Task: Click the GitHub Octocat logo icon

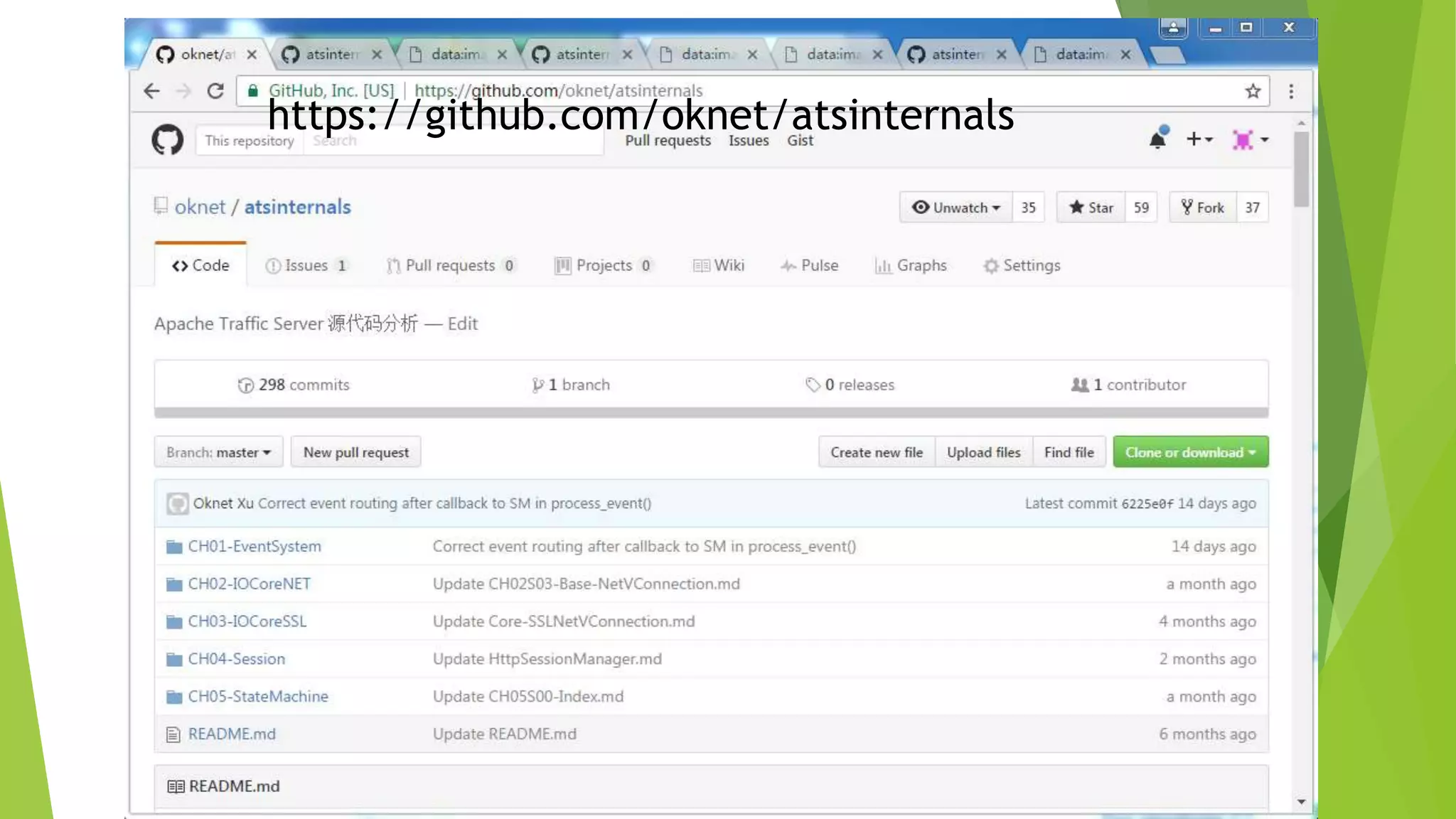Action: (167, 140)
